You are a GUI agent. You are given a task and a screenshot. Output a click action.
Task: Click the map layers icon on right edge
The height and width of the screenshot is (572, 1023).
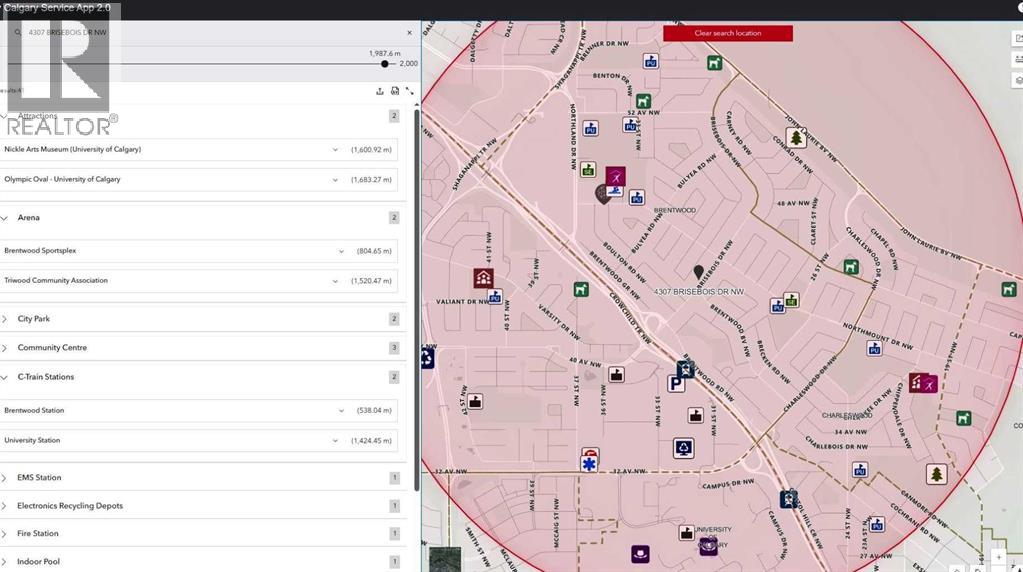click(1018, 80)
